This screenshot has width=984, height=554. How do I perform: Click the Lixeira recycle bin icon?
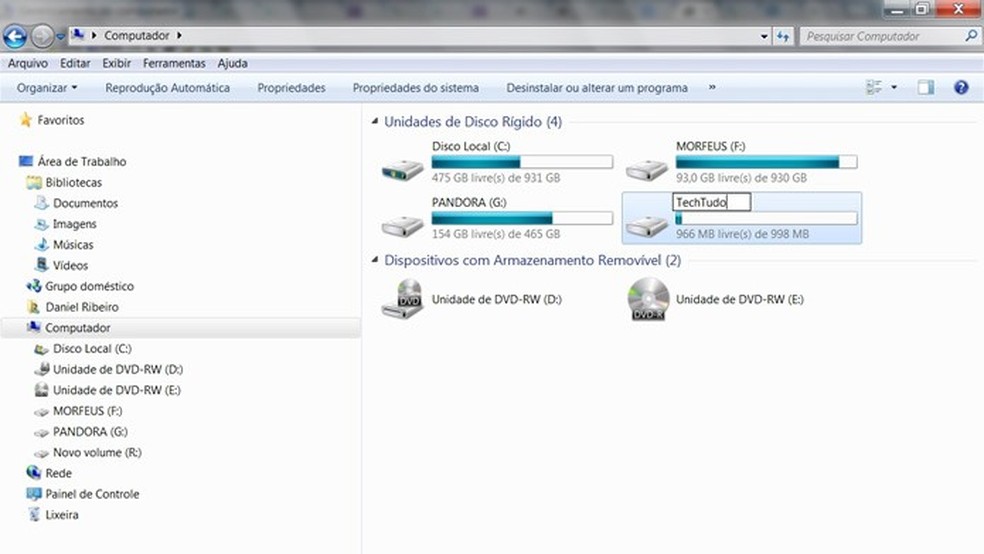[x=35, y=514]
